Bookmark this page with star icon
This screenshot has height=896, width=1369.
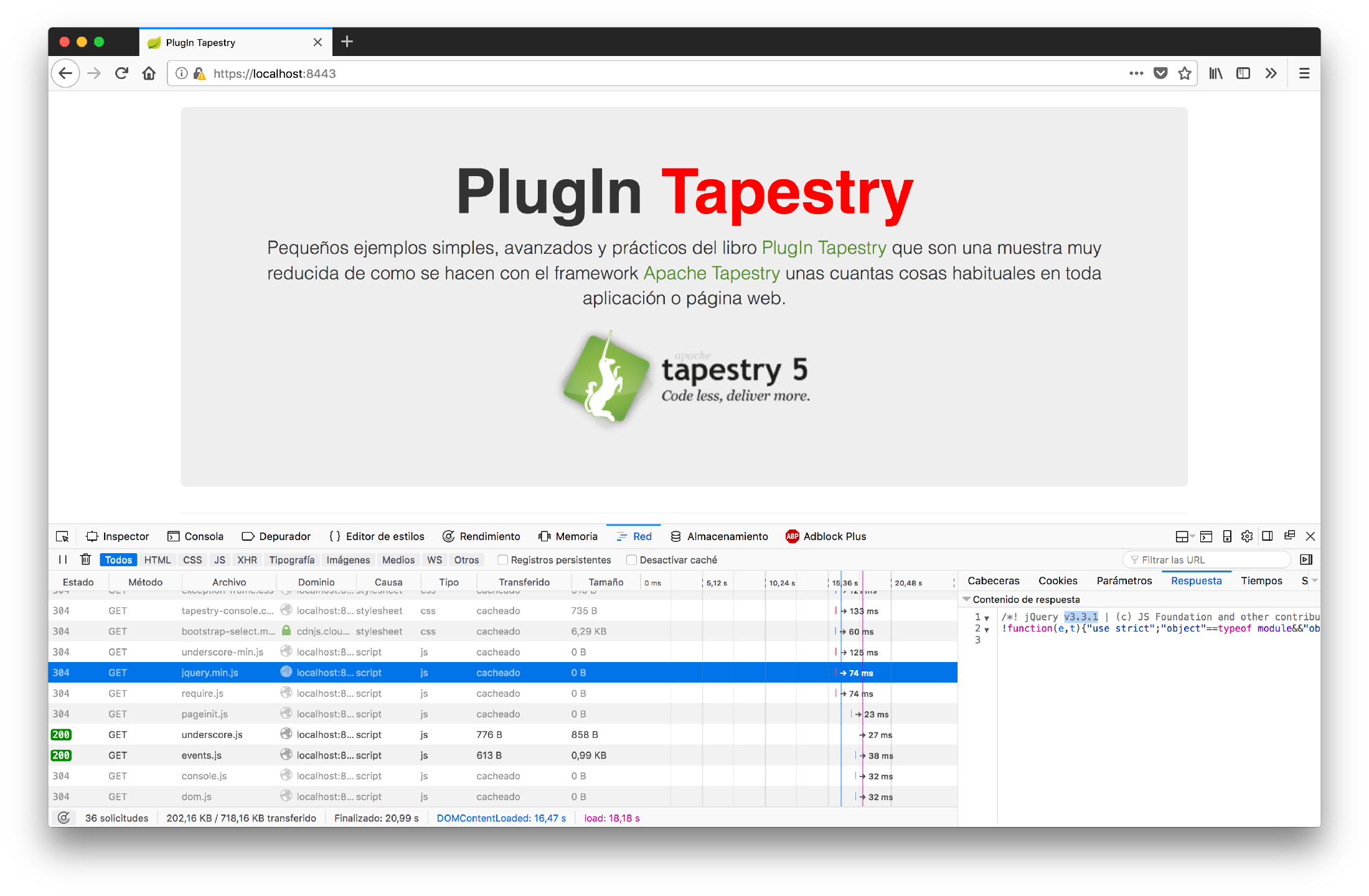1184,73
